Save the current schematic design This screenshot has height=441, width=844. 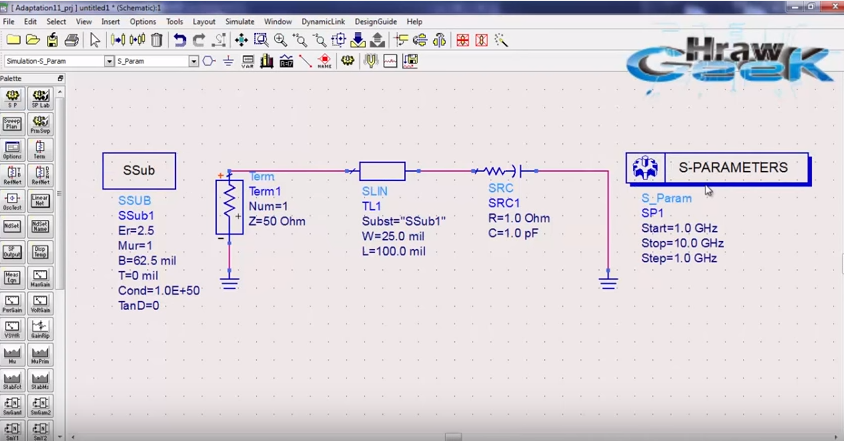coord(52,40)
